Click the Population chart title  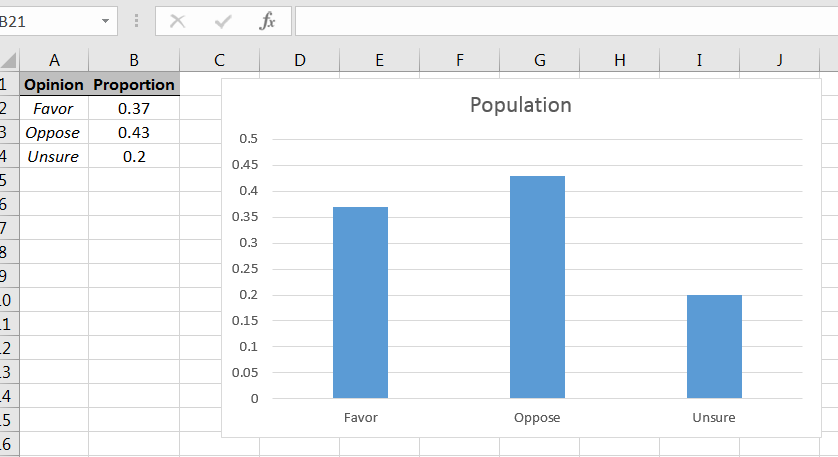coord(521,105)
